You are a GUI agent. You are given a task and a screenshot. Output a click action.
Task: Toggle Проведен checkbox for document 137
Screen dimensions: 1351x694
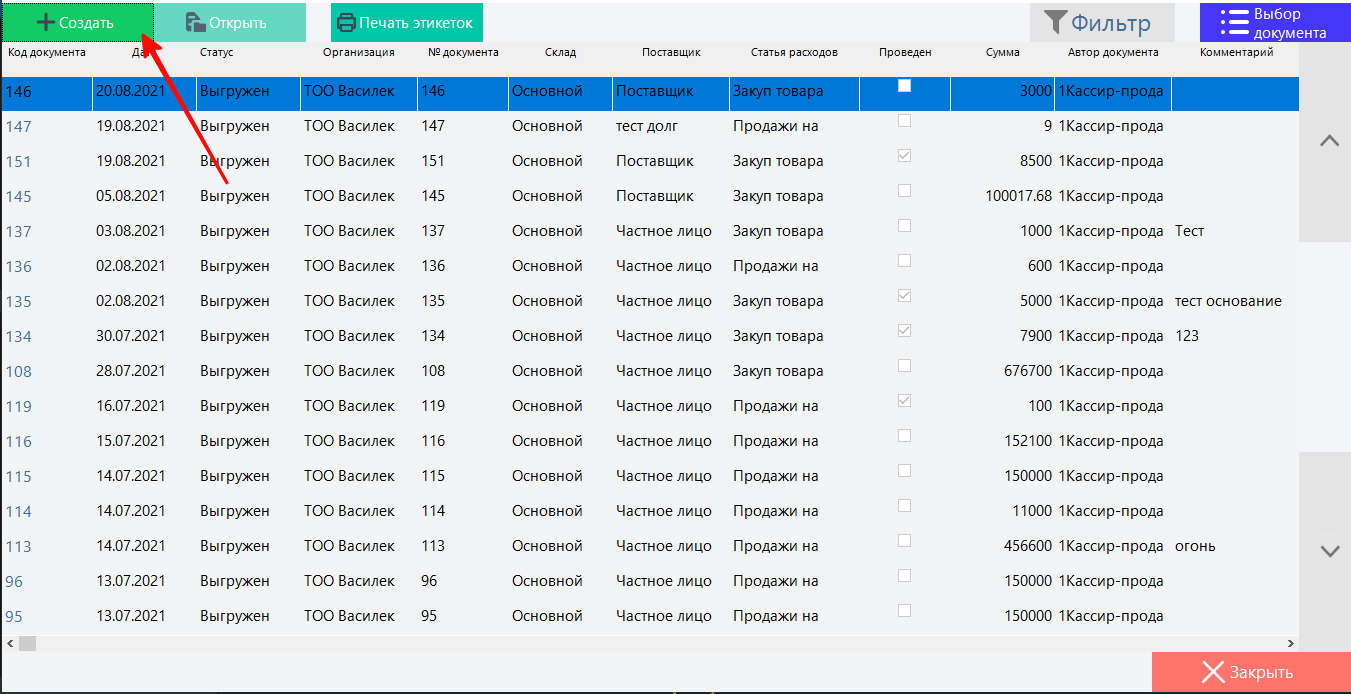coord(905,226)
